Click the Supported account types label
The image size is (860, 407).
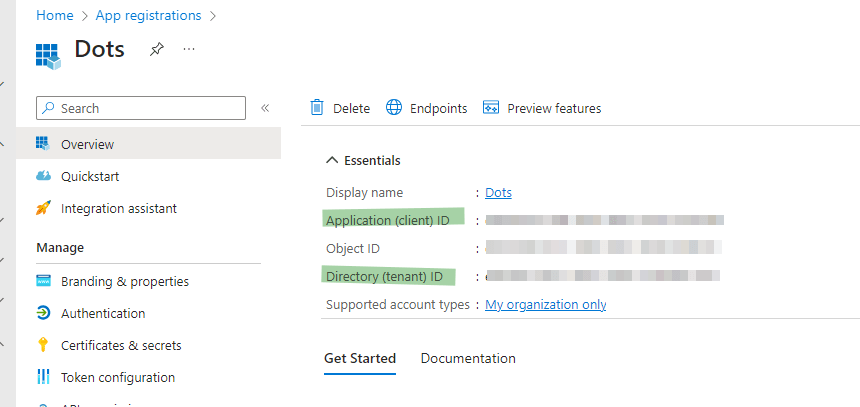[398, 304]
